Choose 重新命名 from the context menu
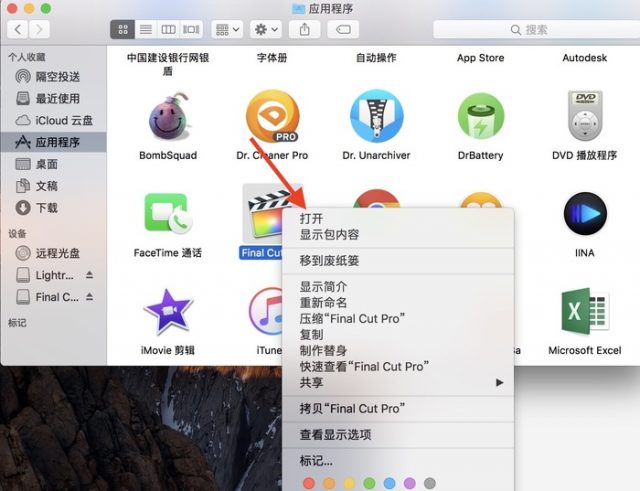The width and height of the screenshot is (640, 491). (398, 302)
